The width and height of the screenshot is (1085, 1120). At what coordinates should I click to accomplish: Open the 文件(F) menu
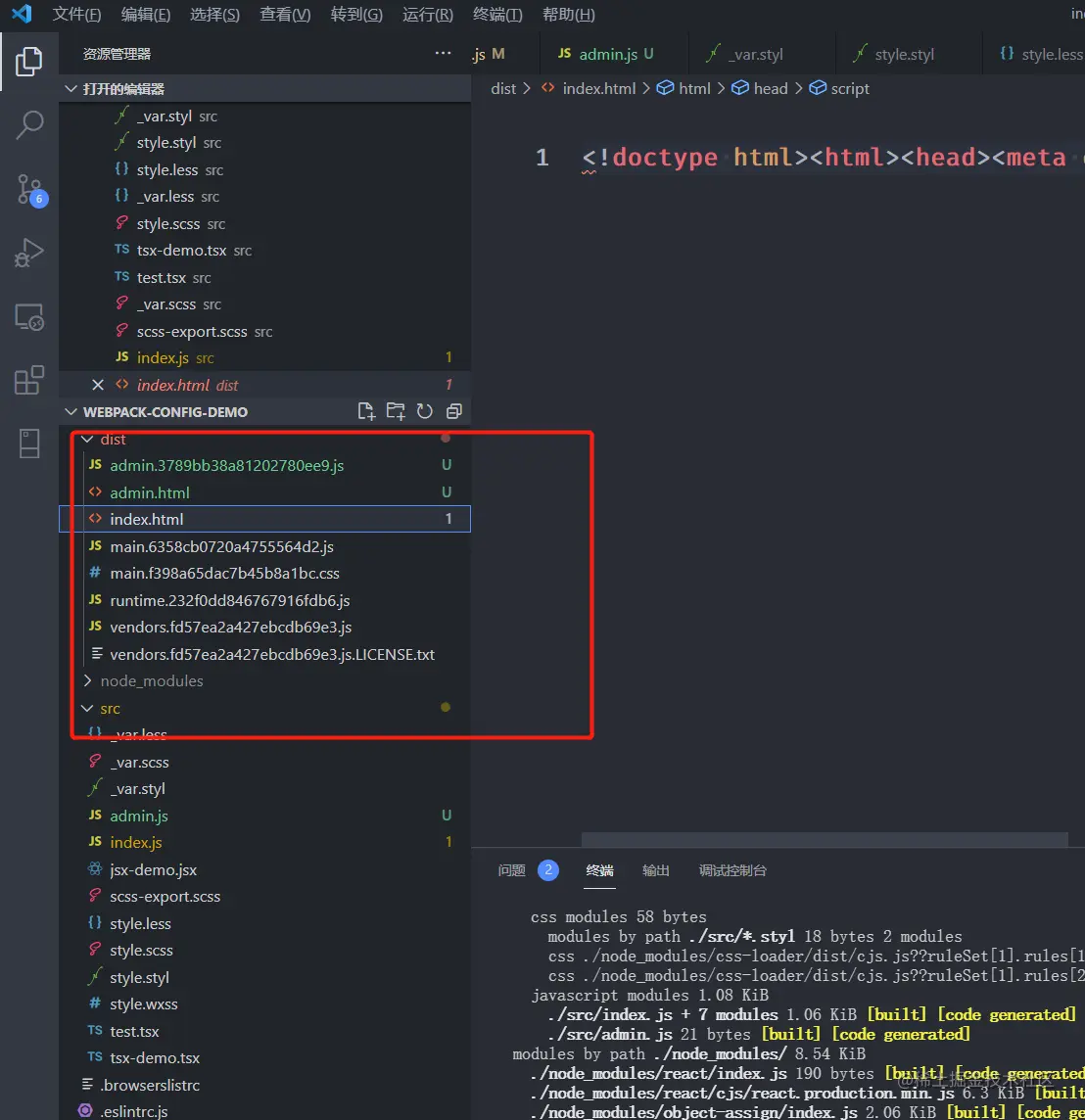pyautogui.click(x=76, y=15)
